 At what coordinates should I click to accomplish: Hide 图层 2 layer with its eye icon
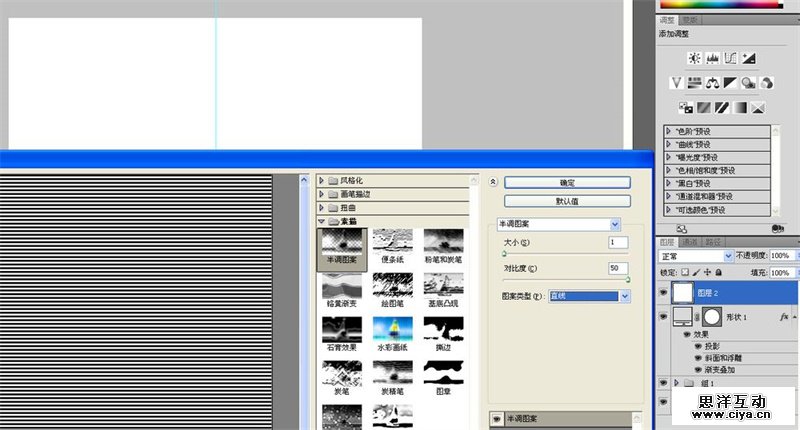tap(664, 292)
